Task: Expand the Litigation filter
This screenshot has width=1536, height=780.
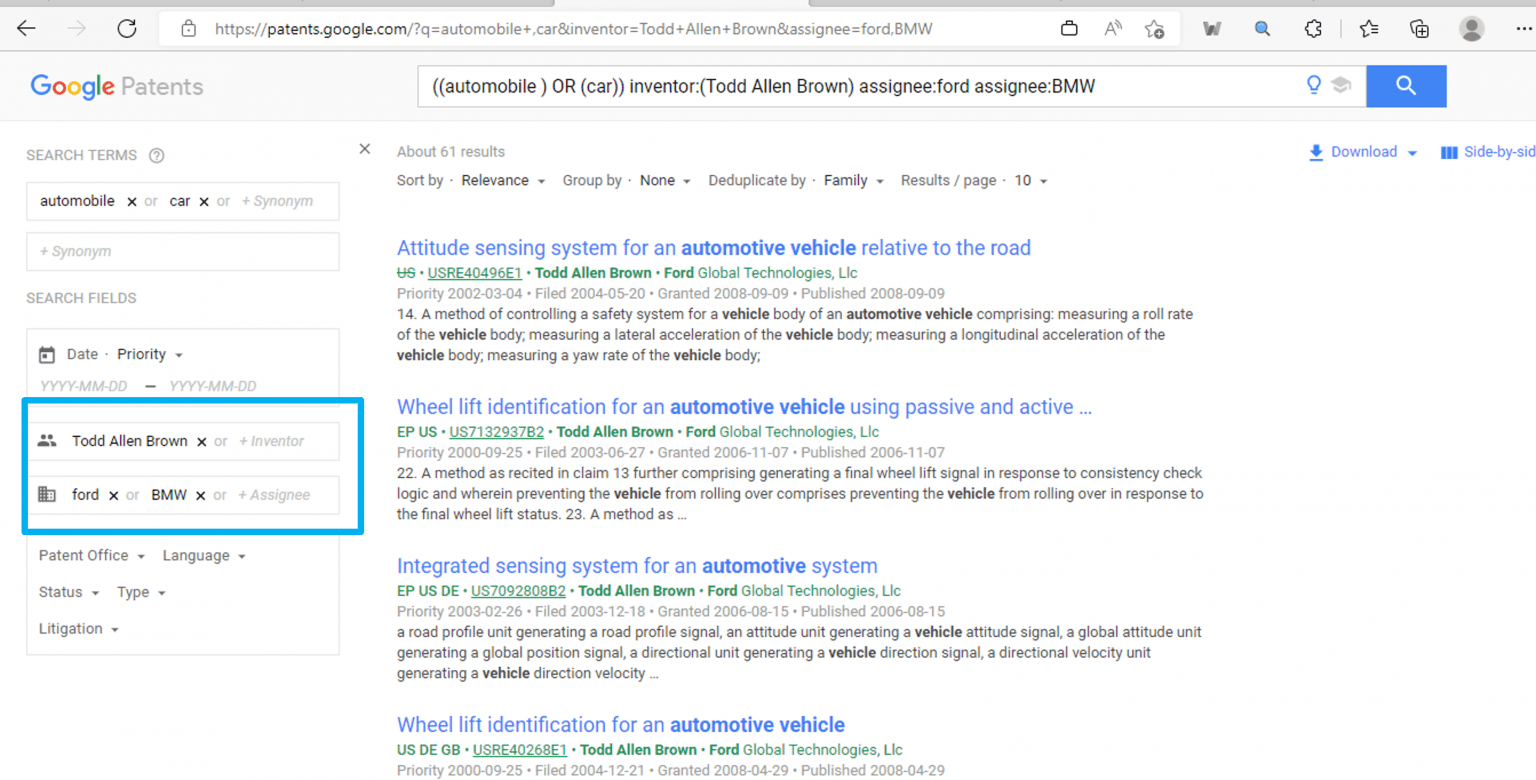Action: coord(78,628)
